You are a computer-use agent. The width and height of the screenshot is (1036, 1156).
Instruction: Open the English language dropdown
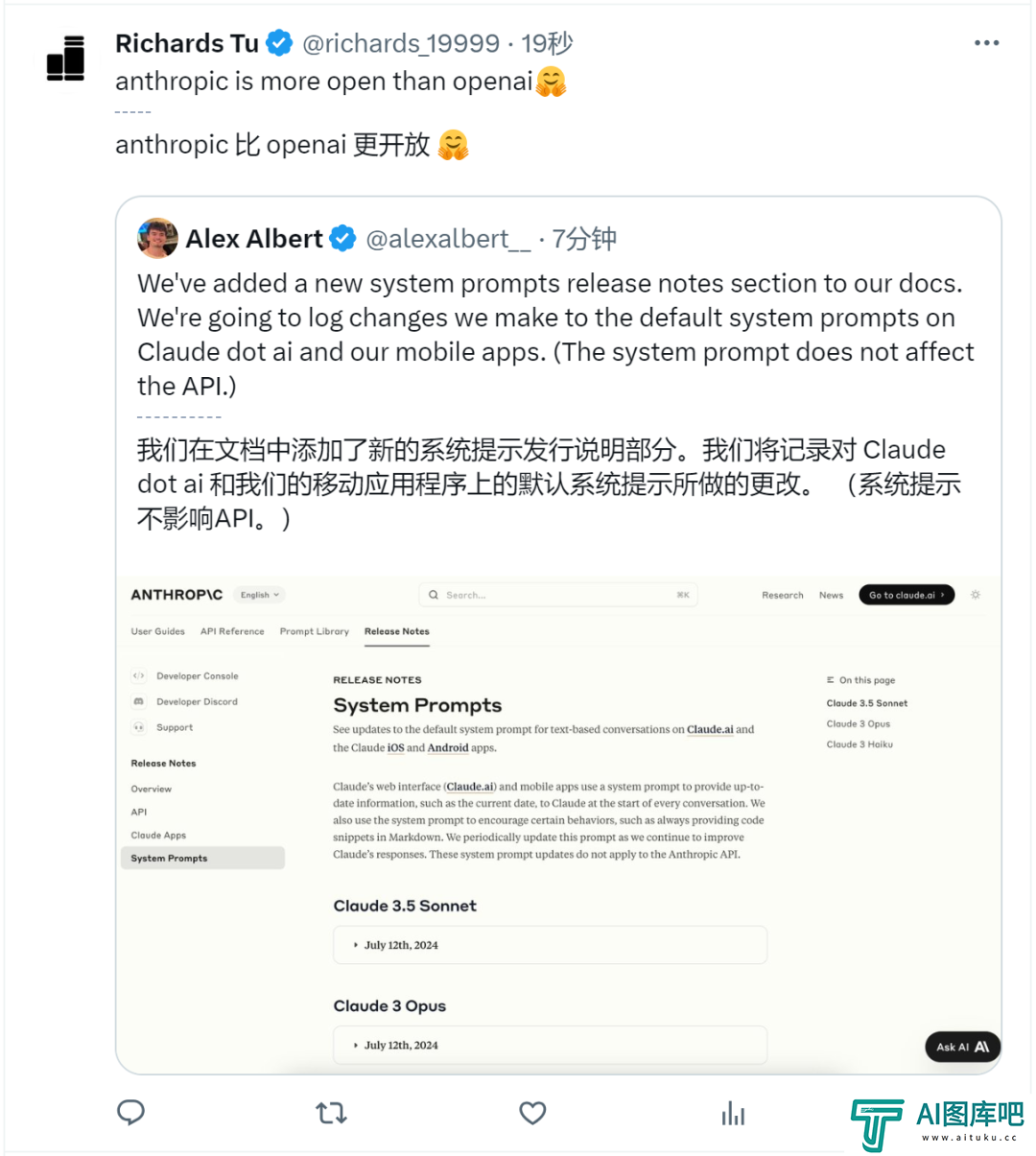[260, 595]
